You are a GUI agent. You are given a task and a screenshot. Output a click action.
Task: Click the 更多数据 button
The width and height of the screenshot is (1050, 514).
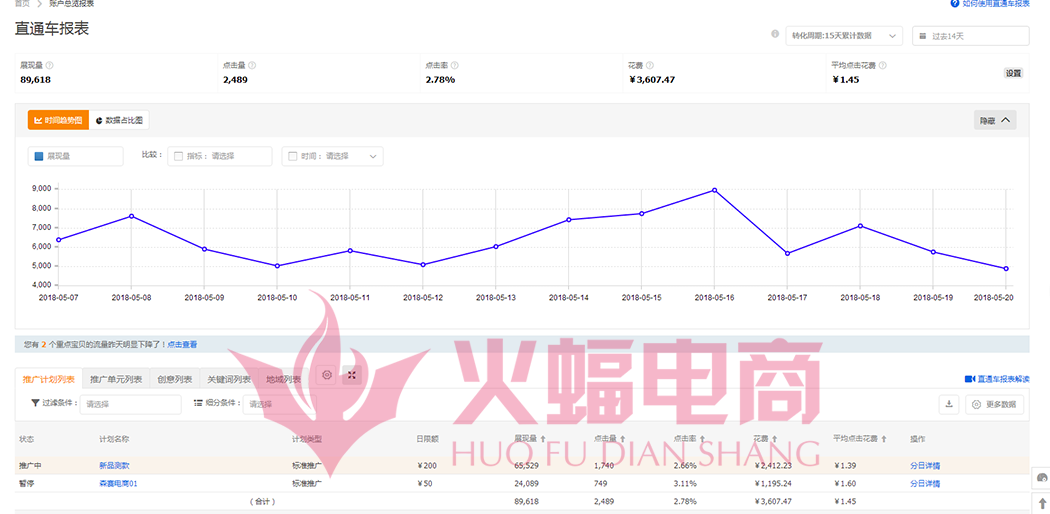tap(994, 404)
